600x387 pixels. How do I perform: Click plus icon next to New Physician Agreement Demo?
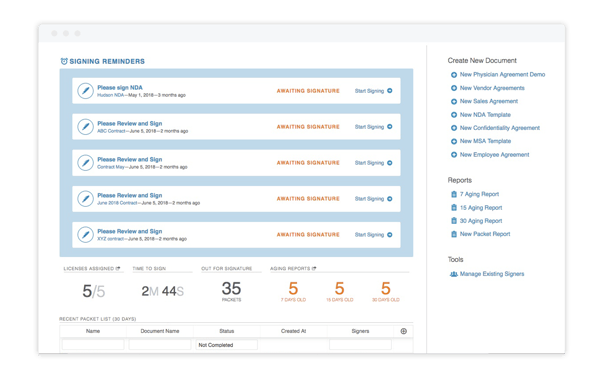click(454, 75)
